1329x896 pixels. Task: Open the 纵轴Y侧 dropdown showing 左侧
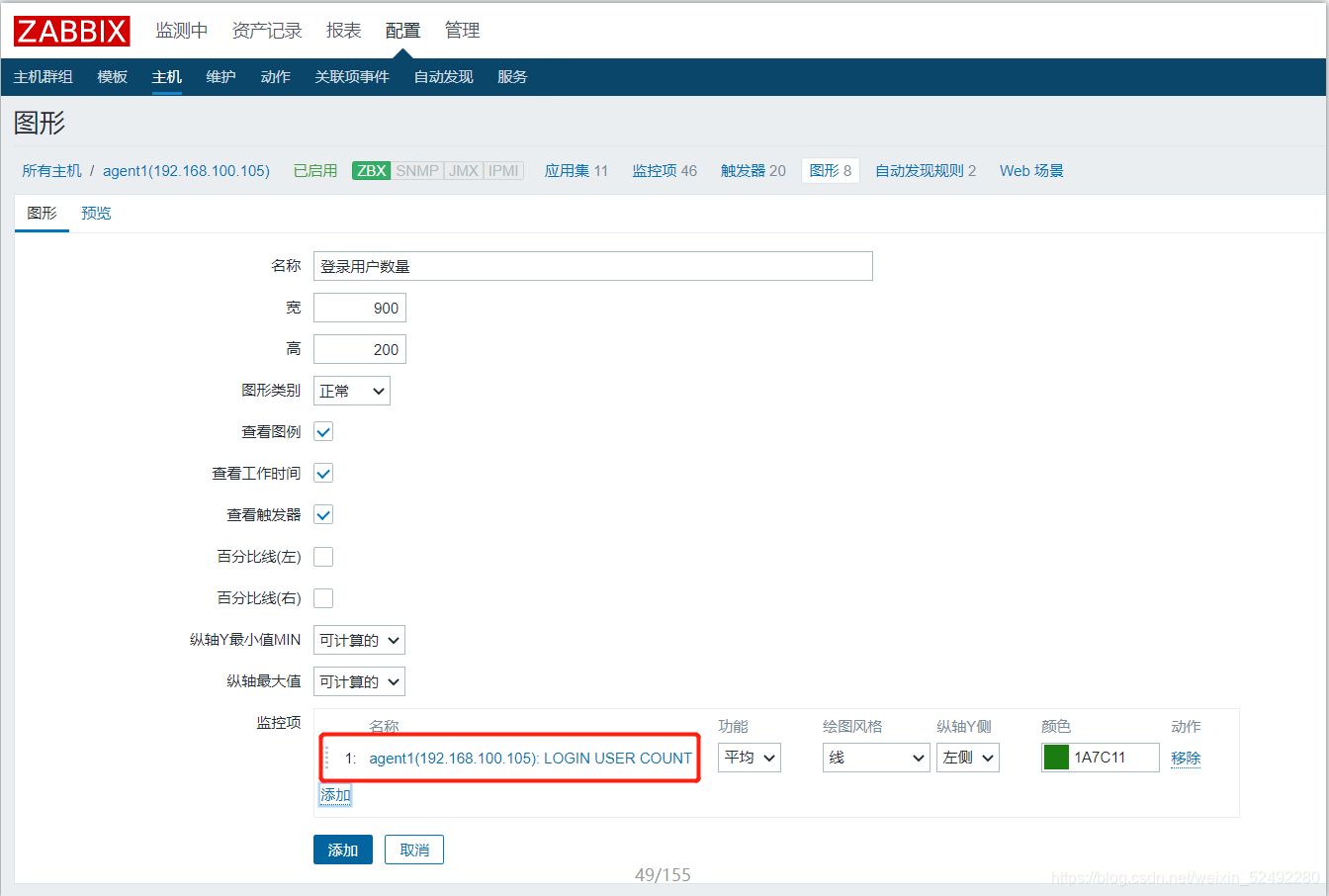[968, 758]
